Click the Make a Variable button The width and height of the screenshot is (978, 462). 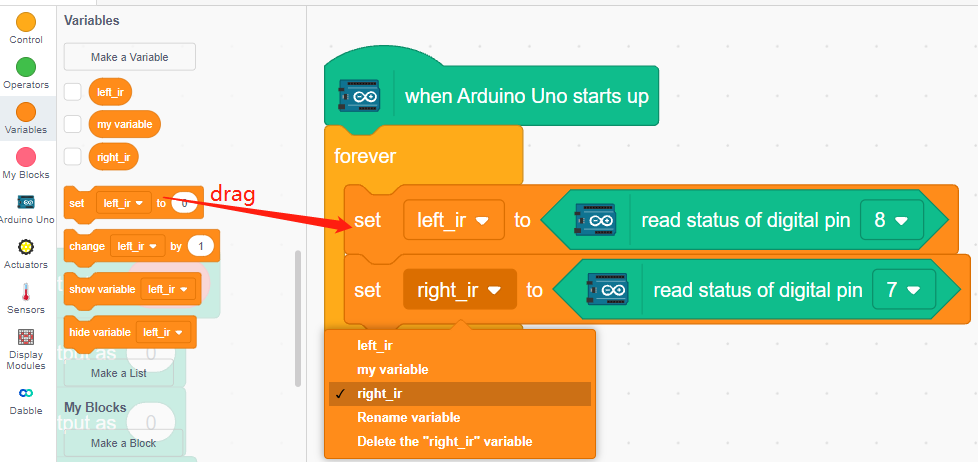coord(130,57)
